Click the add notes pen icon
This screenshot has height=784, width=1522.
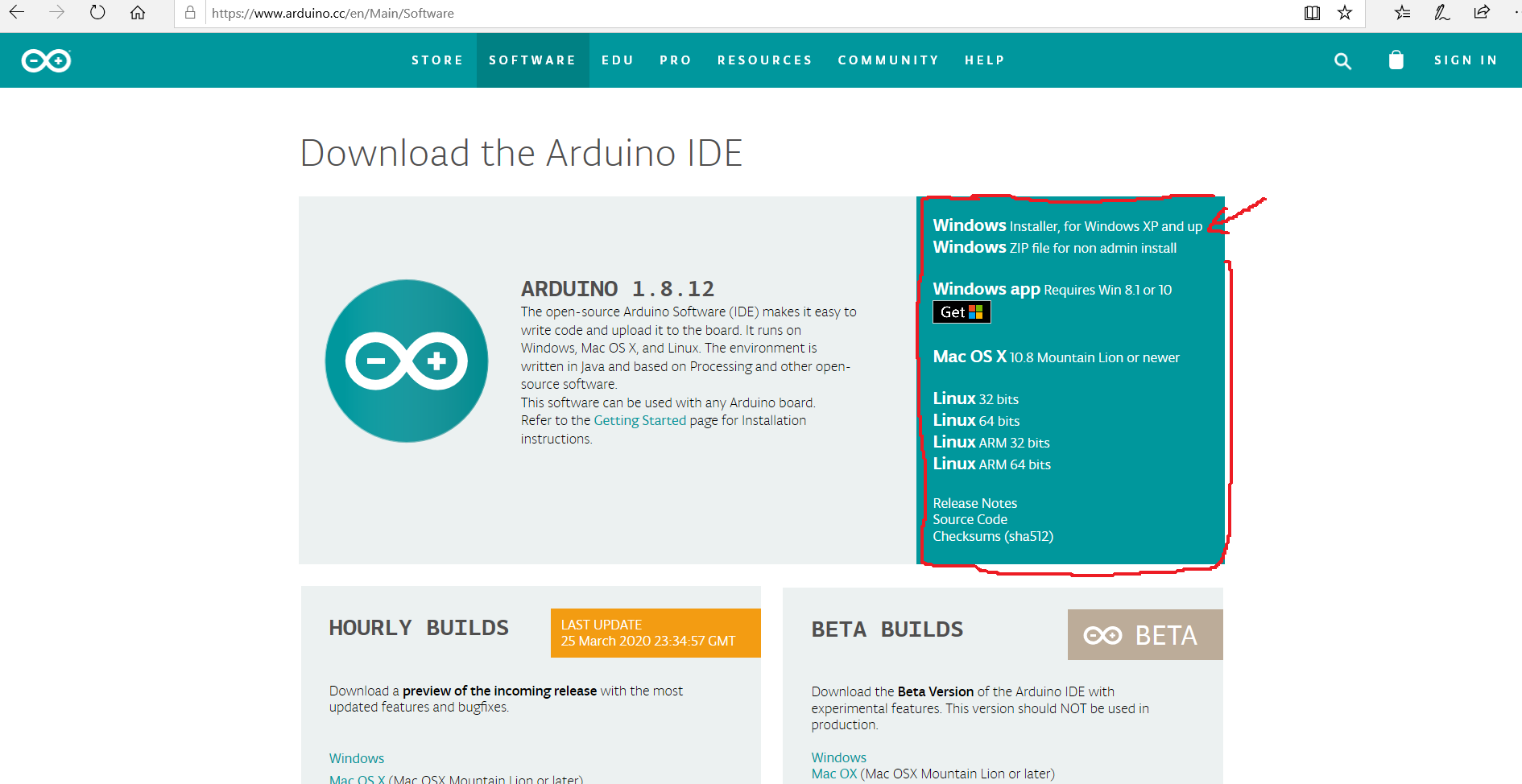pos(1442,13)
